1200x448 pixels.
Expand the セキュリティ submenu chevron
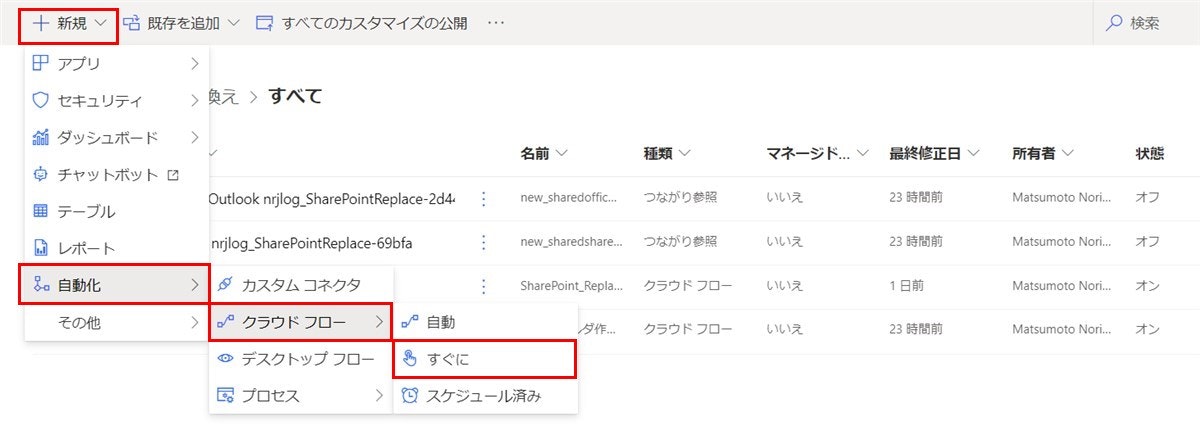pos(194,101)
